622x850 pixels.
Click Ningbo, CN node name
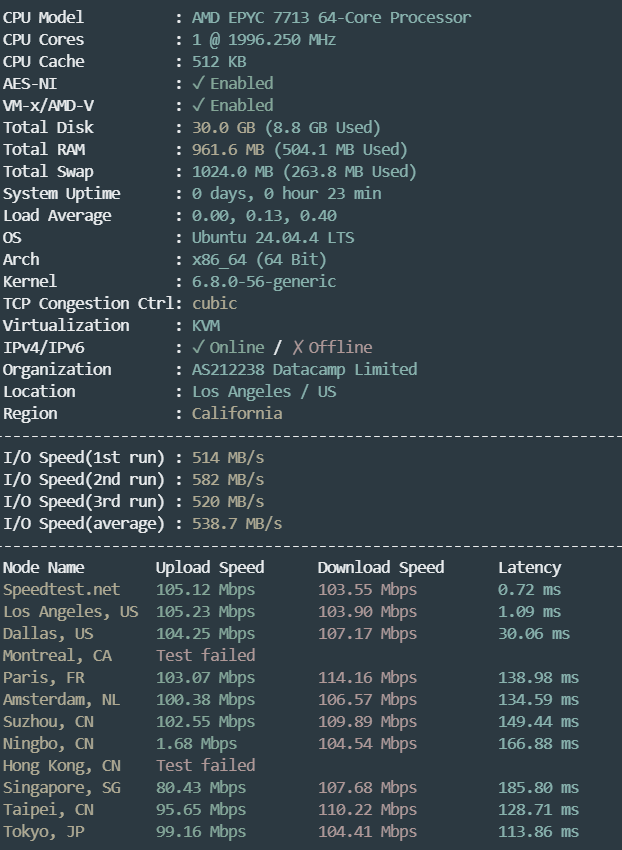click(x=48, y=744)
